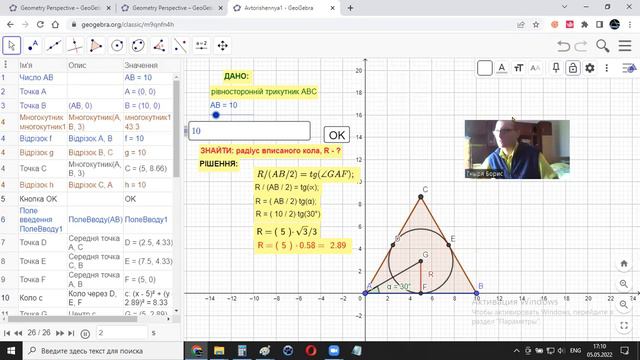The height and width of the screenshot is (360, 640).
Task: Open the Windows Start menu
Action: pyautogui.click(x=11, y=351)
